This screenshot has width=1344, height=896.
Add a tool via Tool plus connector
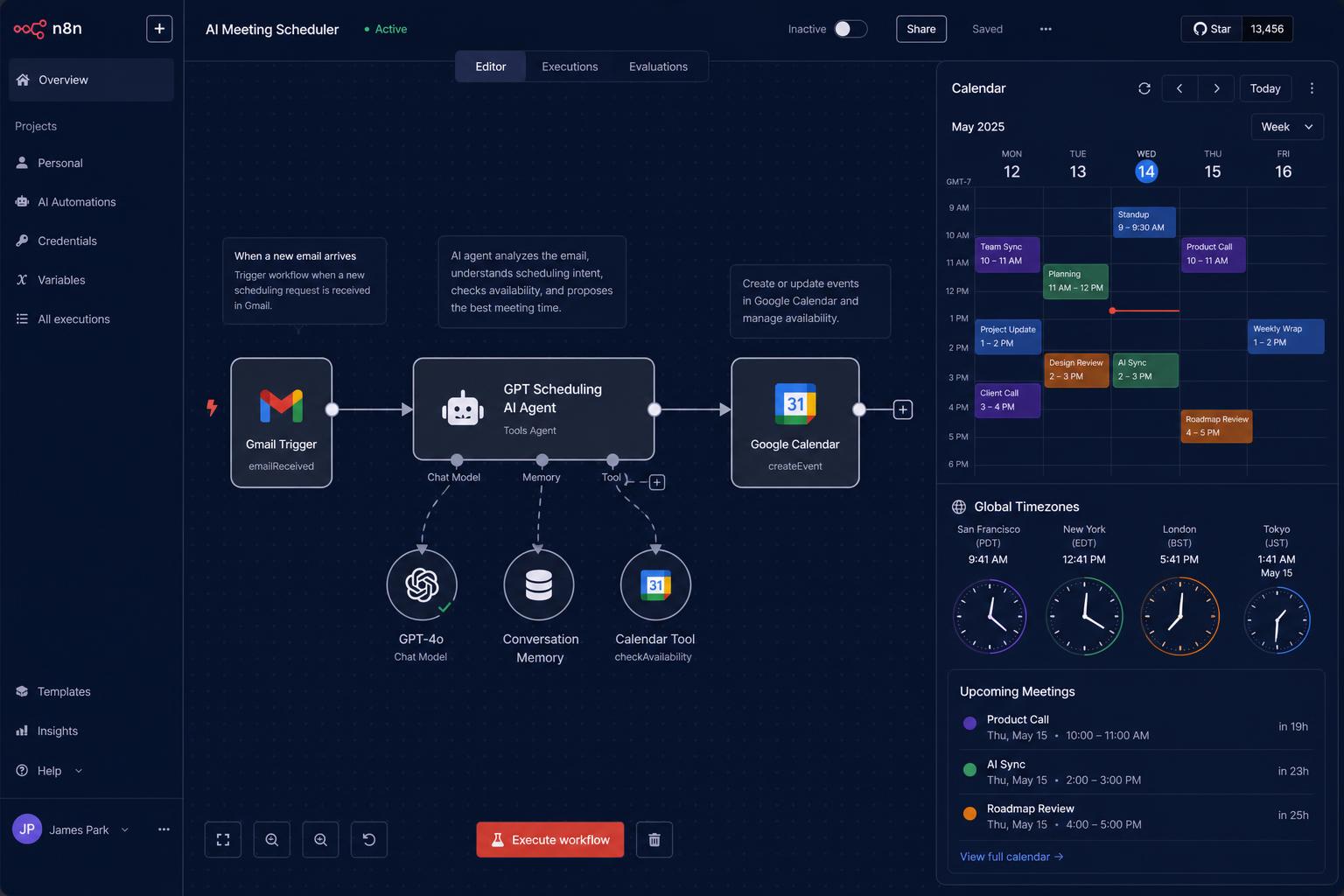click(657, 482)
